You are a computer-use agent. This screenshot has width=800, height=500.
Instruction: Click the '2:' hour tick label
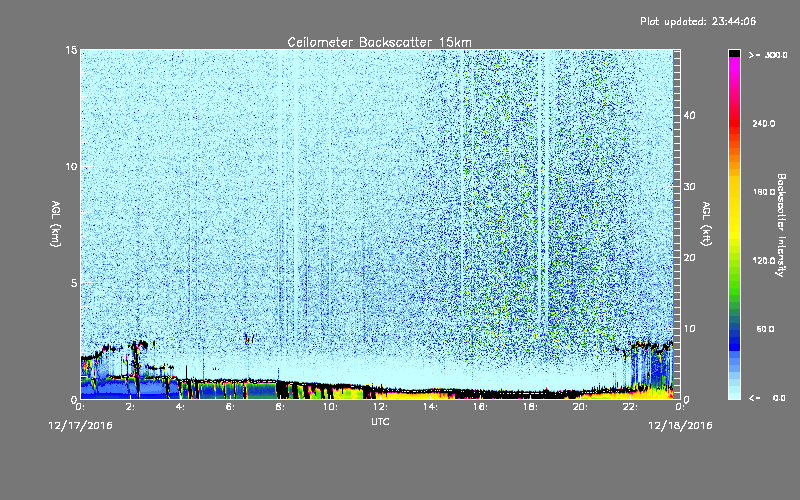point(131,407)
